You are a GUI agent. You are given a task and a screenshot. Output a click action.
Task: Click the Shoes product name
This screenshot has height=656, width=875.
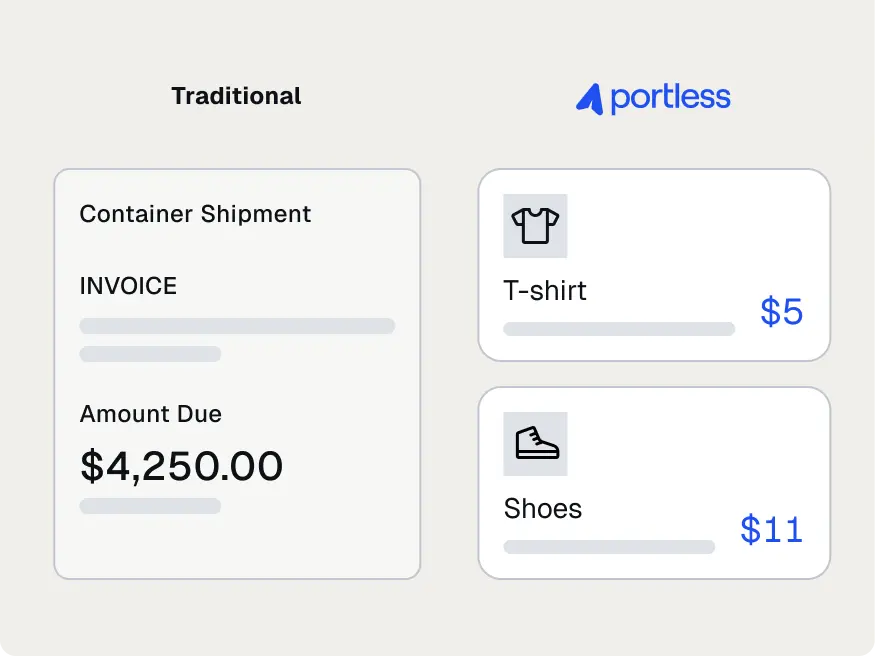542,509
